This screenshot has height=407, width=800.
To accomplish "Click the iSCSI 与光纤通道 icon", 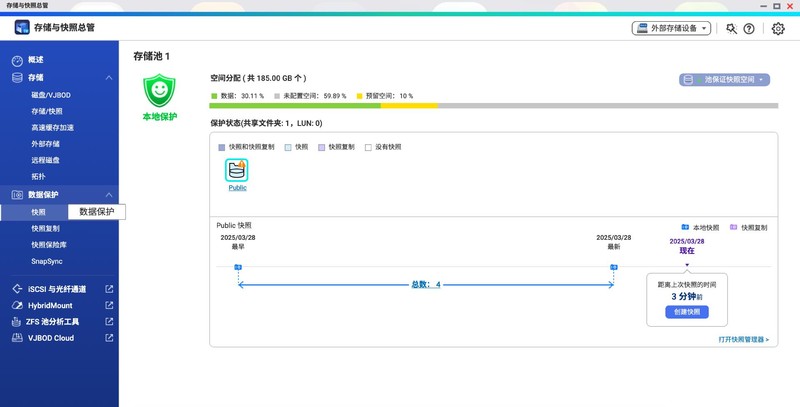I will coord(17,289).
